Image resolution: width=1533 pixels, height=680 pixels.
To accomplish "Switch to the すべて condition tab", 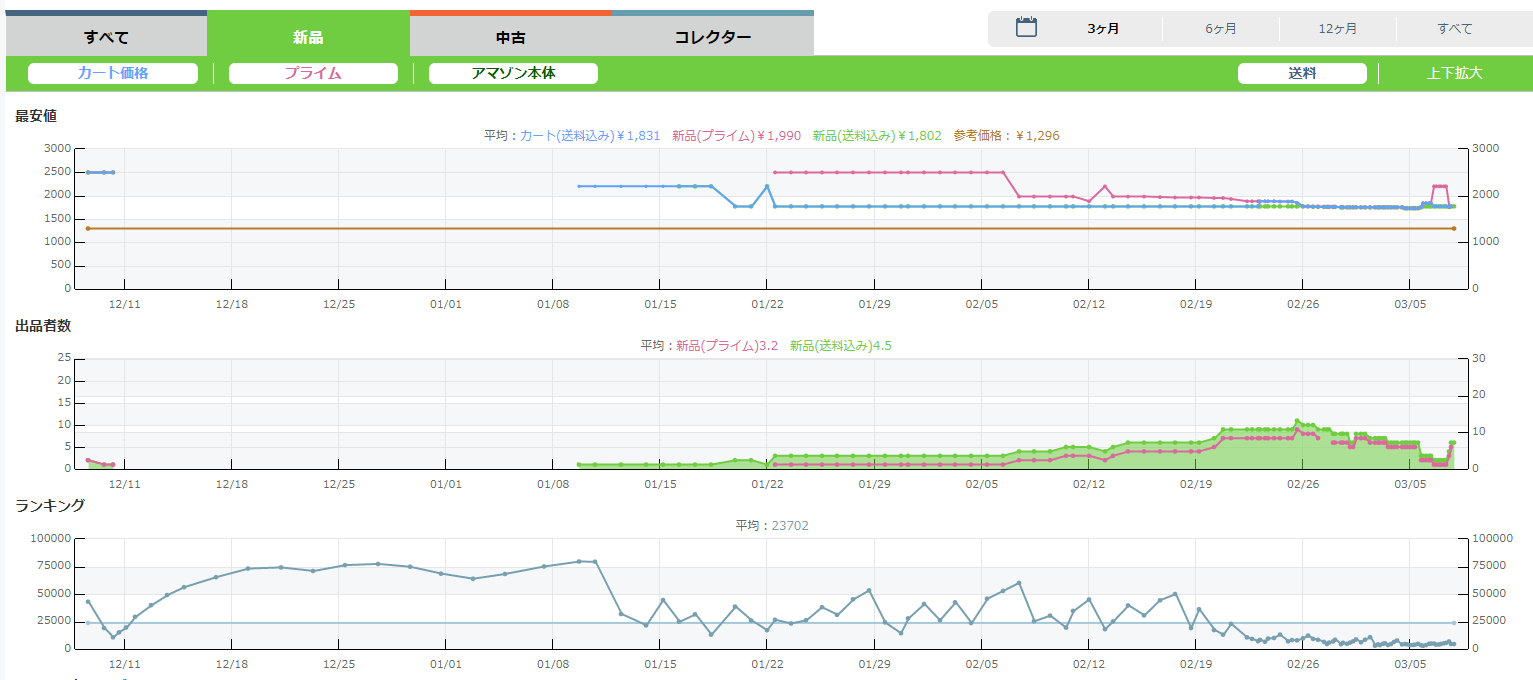I will pos(106,38).
